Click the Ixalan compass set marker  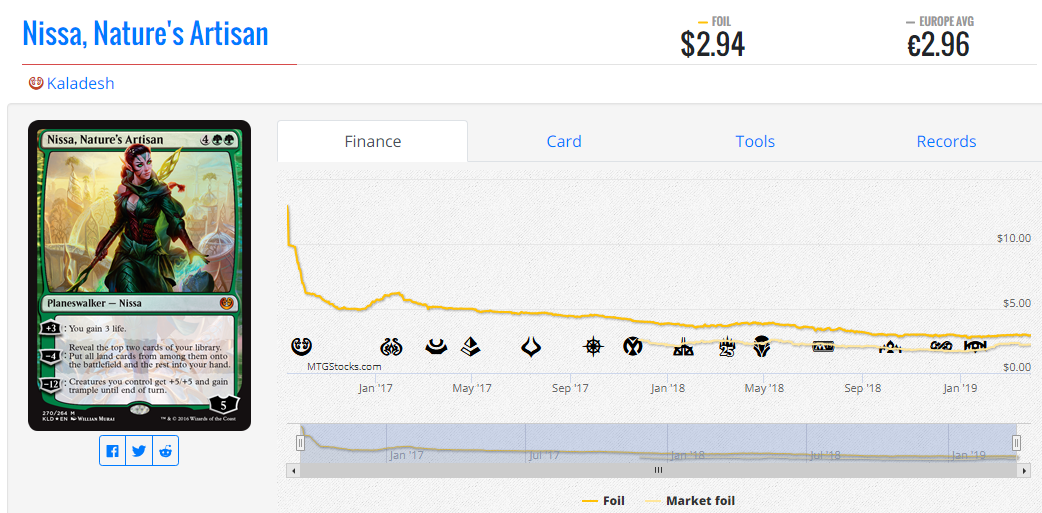(593, 346)
